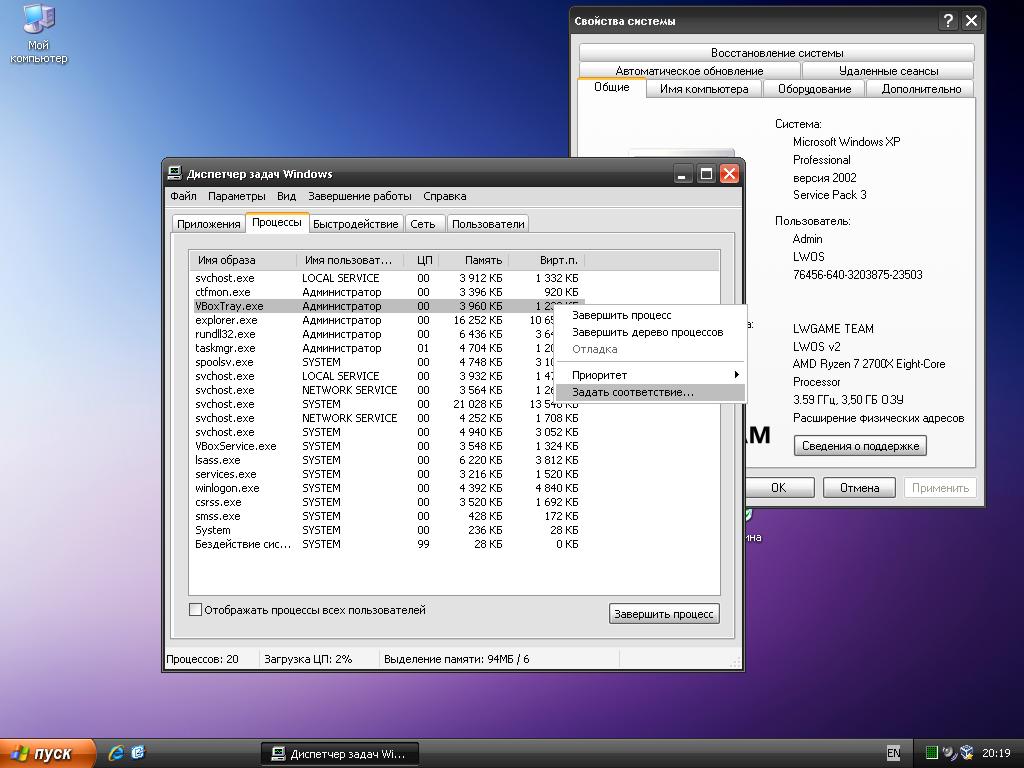
Task: Click the Завершить процесс button
Action: tap(664, 614)
